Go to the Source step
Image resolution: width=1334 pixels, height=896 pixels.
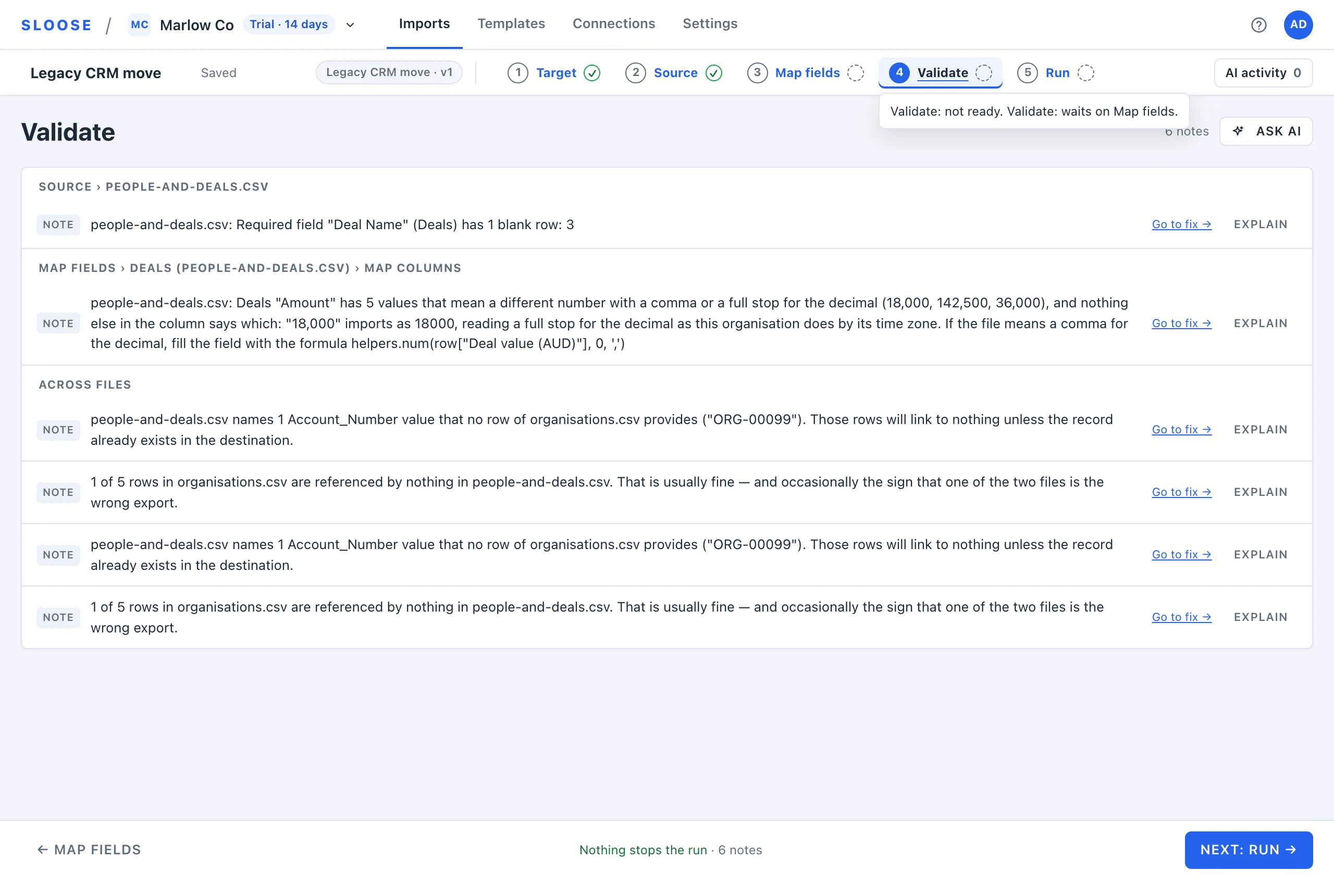tap(675, 73)
